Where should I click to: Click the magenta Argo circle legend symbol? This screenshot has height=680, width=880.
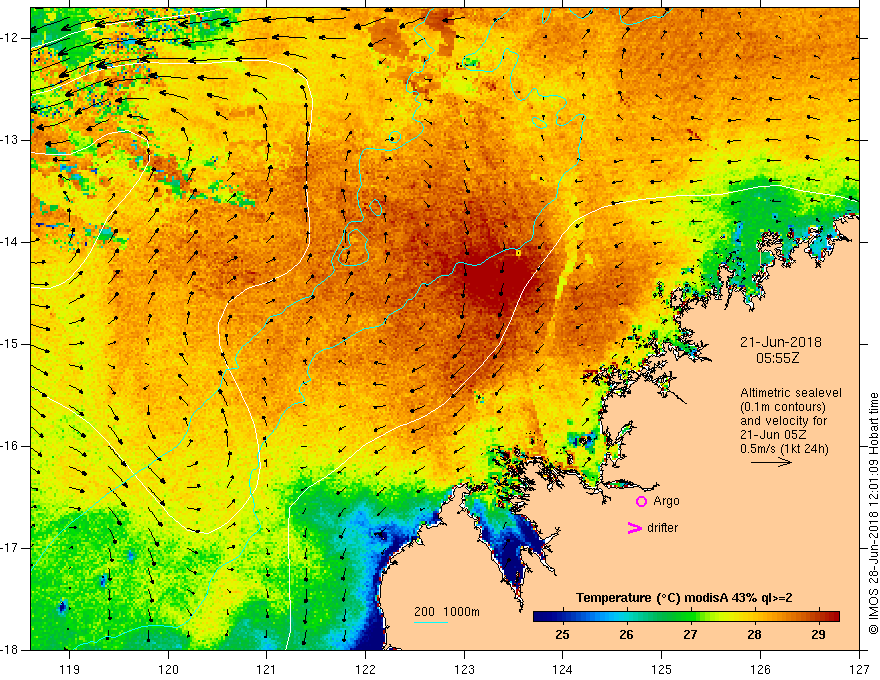[641, 502]
